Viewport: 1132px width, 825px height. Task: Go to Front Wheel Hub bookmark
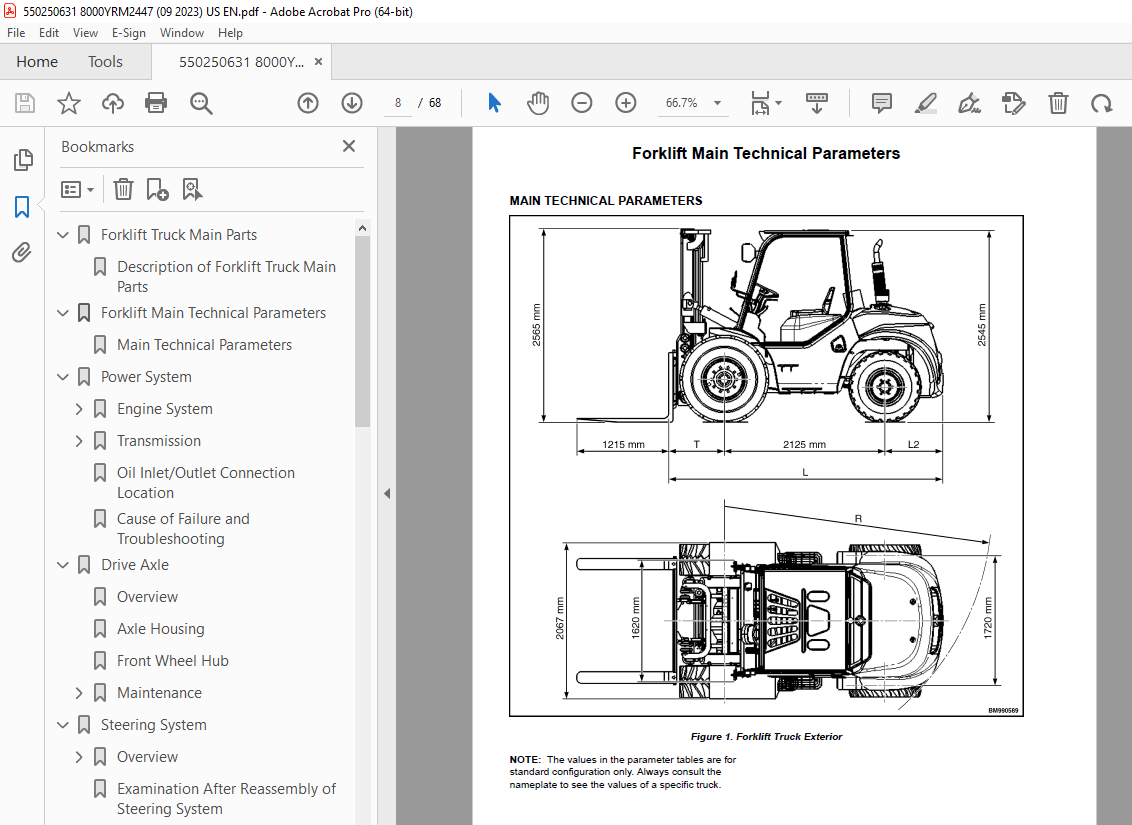173,660
